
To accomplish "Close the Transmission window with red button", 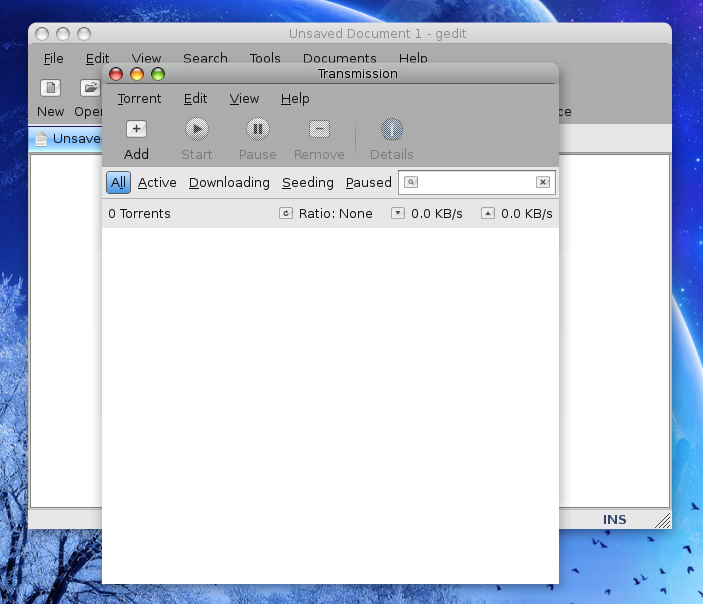I will (116, 74).
